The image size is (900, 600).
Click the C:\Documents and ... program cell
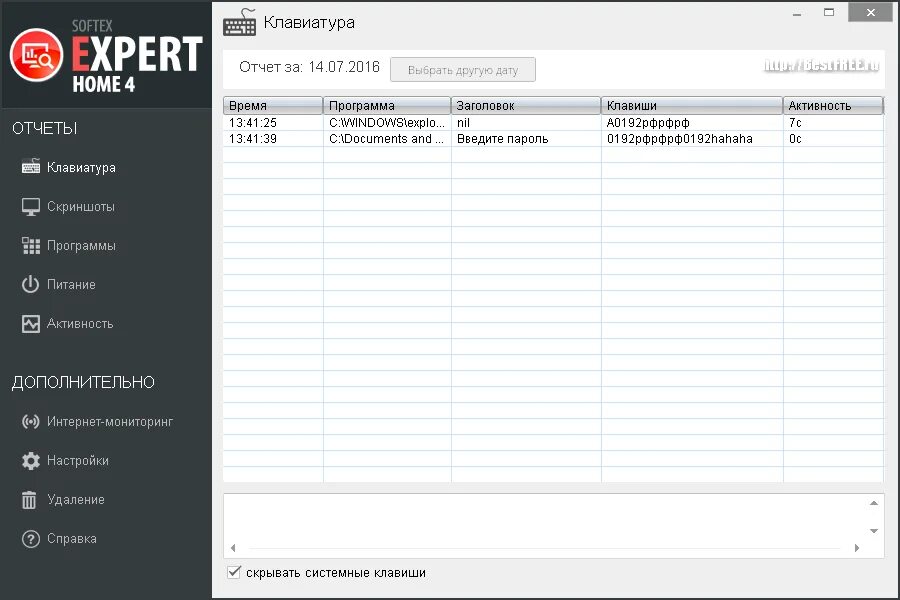tap(387, 138)
